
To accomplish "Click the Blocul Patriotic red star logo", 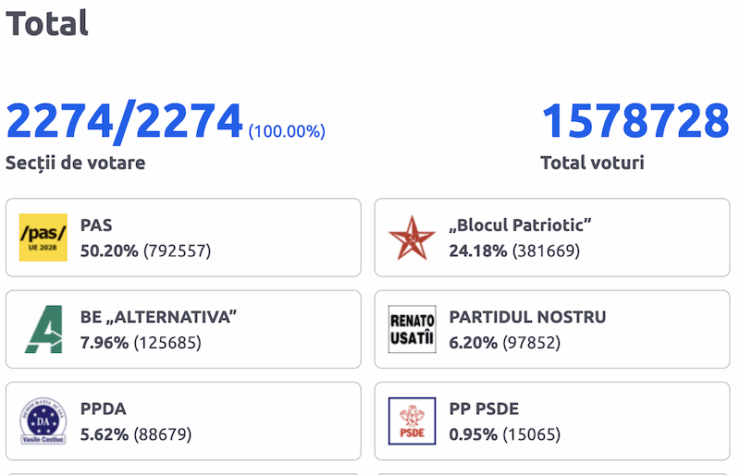I will [412, 237].
